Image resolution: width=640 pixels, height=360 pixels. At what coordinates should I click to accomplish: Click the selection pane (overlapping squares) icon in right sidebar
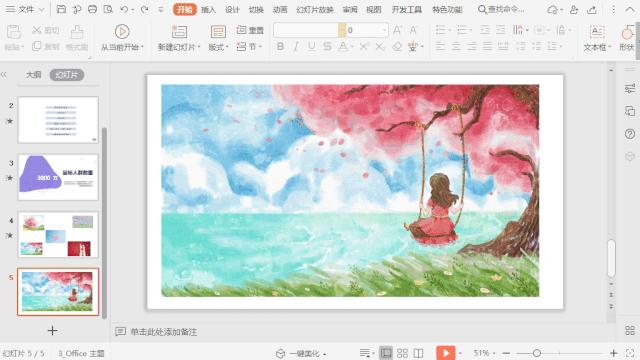[x=630, y=111]
